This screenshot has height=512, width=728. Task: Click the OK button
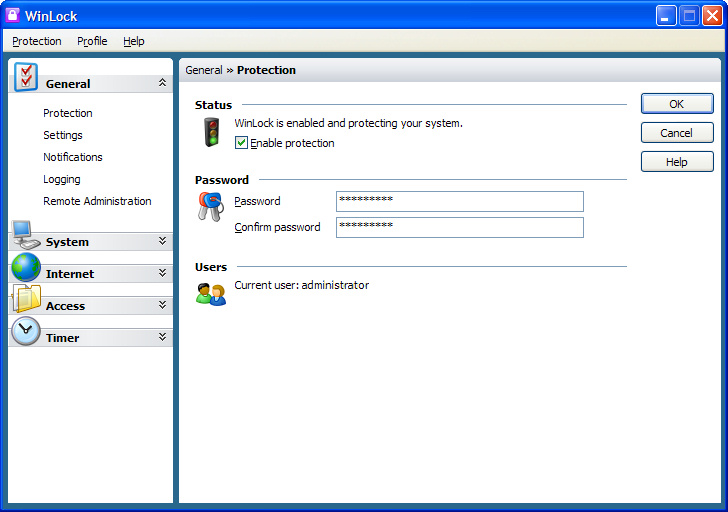(x=677, y=104)
